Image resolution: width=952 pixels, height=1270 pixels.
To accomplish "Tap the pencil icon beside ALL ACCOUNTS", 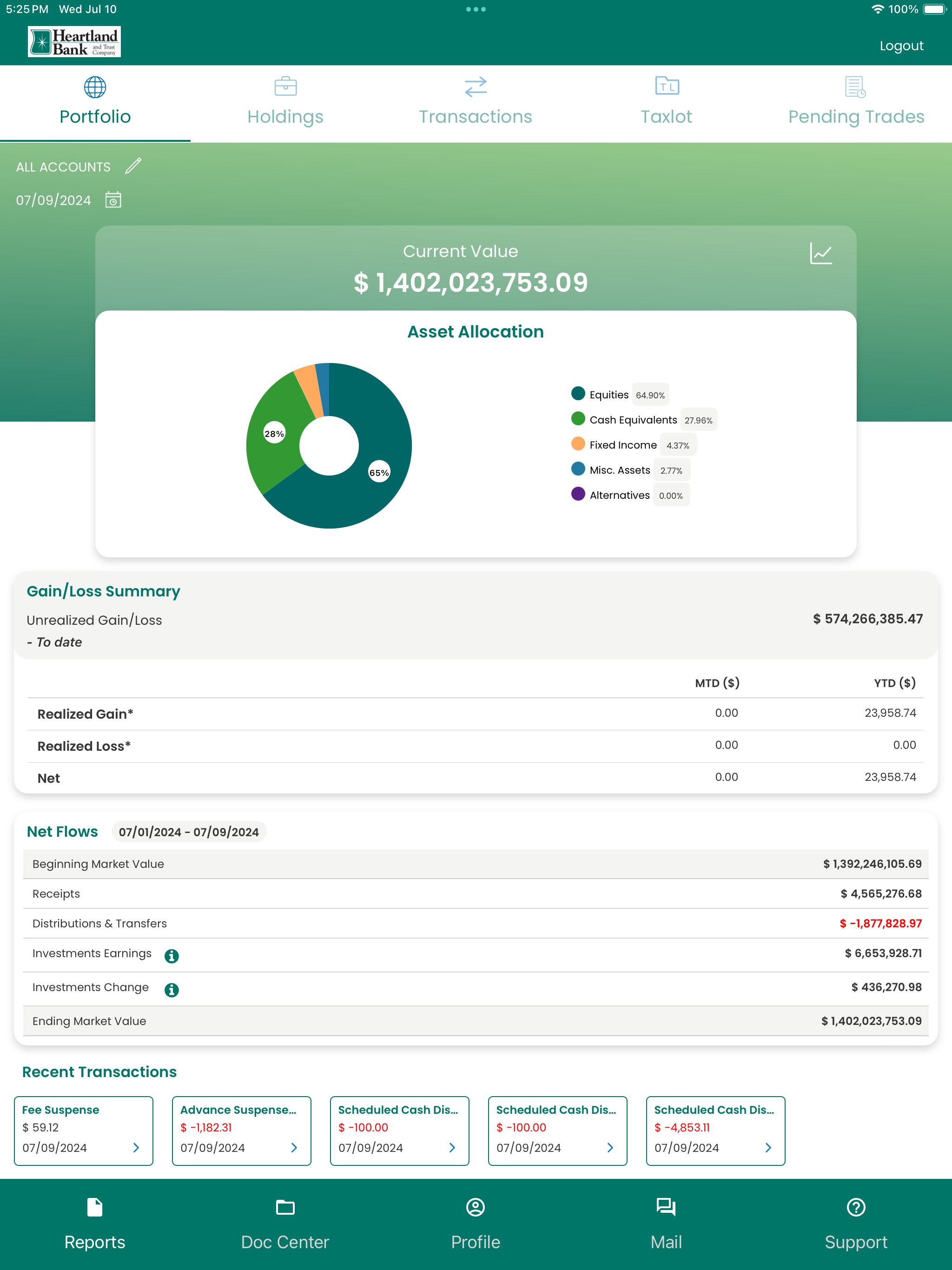I will coord(133,166).
